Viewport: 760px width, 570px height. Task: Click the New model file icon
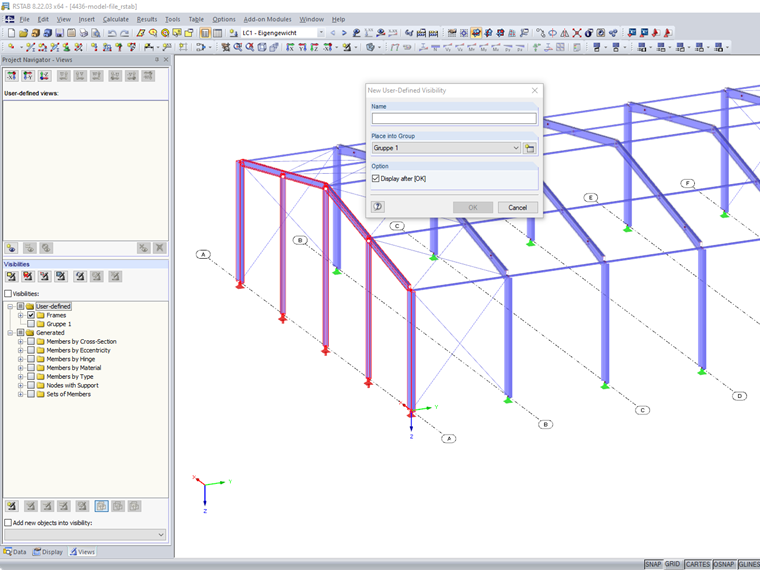(11, 33)
